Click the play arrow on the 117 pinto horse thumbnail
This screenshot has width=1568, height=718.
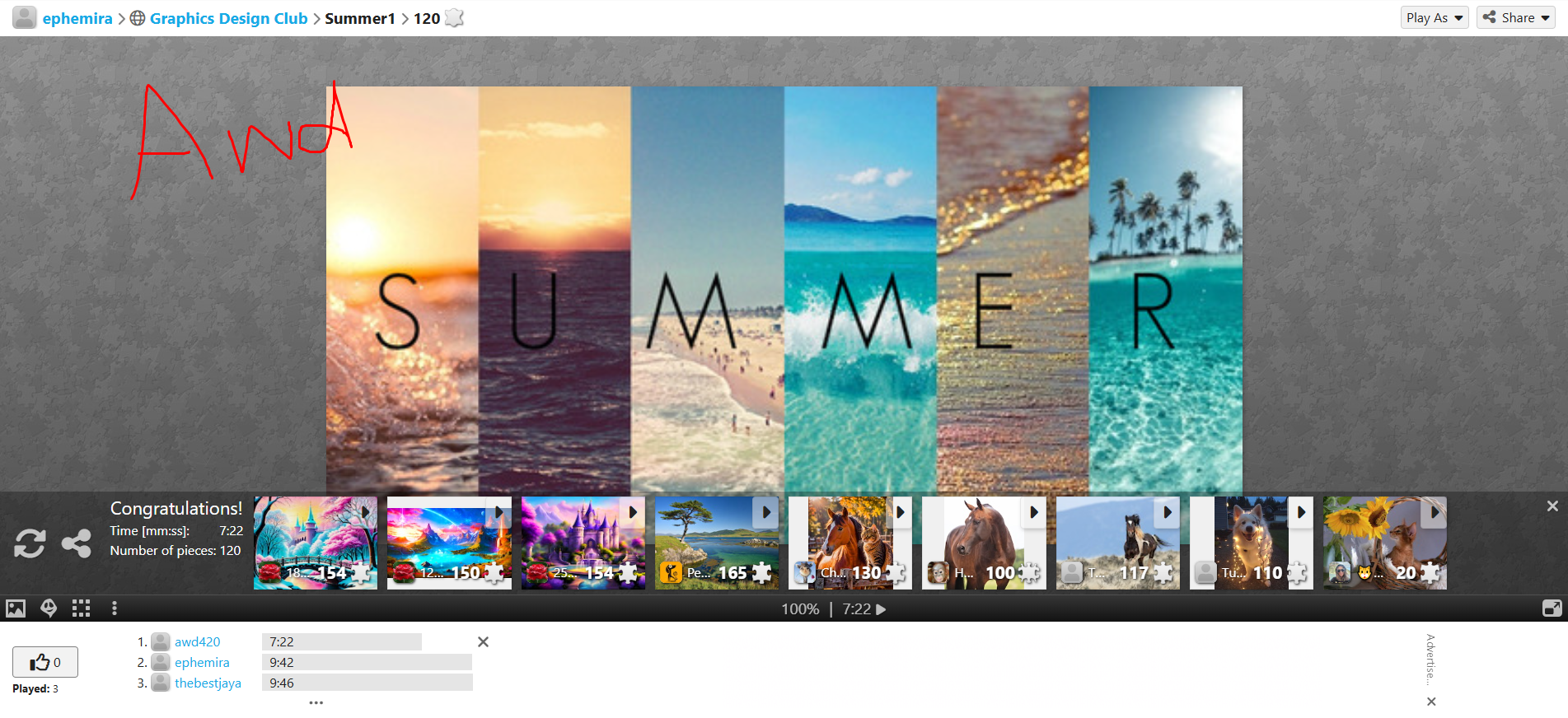coord(1168,512)
